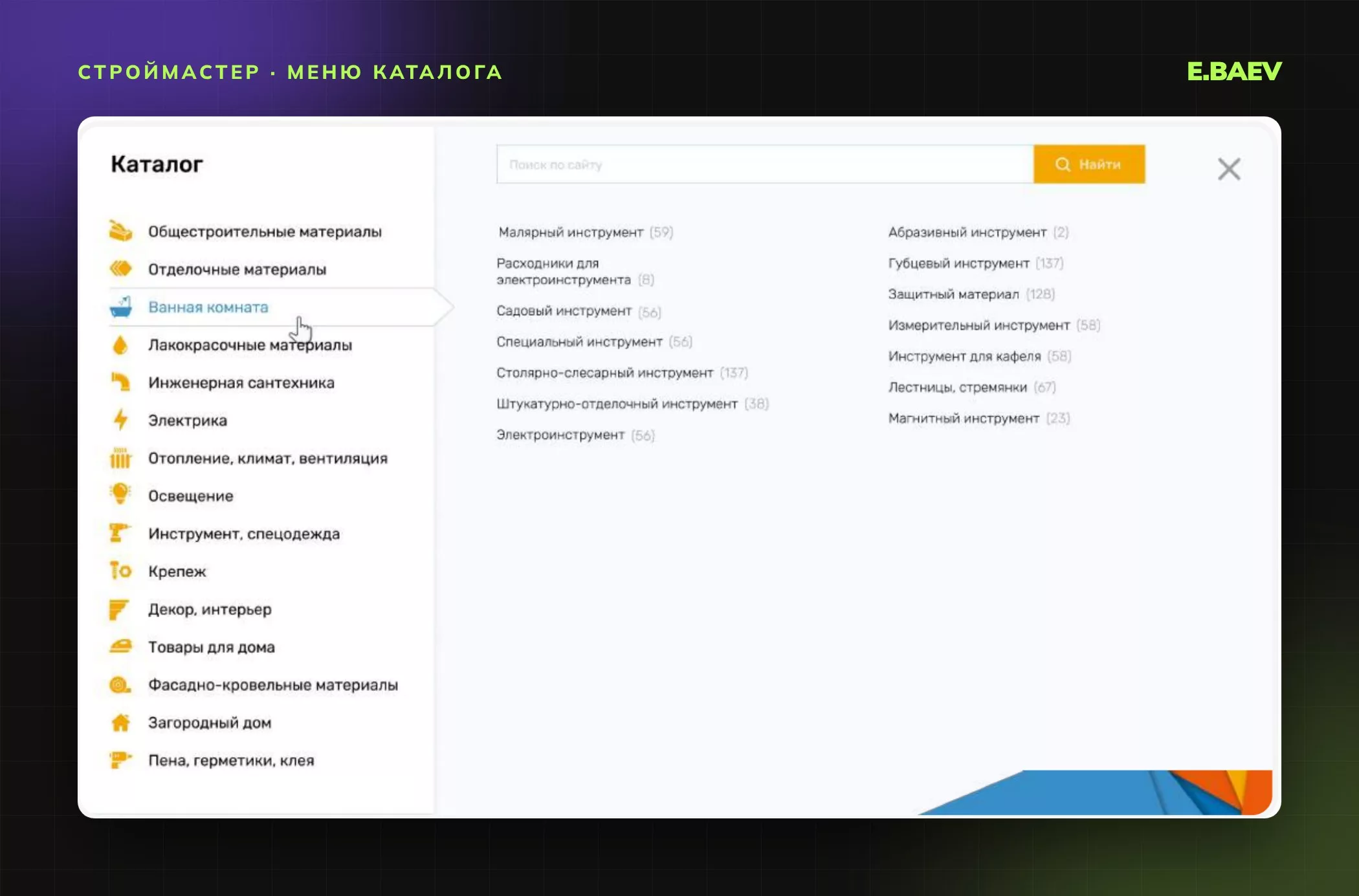Open the Отделочные материалы category
Viewport: 1359px width, 896px height.
[237, 269]
